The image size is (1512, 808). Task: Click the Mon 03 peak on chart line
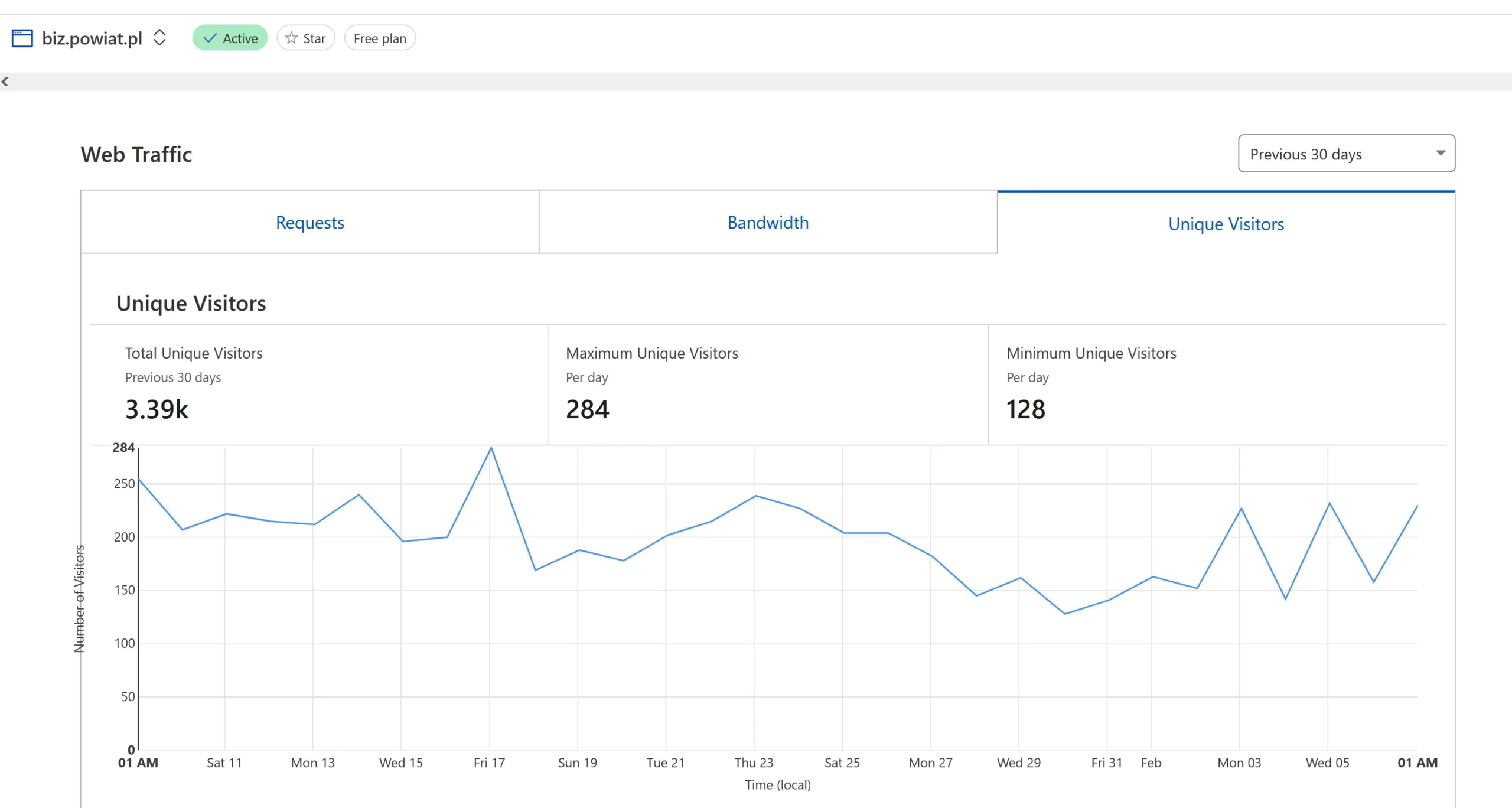tap(1241, 508)
